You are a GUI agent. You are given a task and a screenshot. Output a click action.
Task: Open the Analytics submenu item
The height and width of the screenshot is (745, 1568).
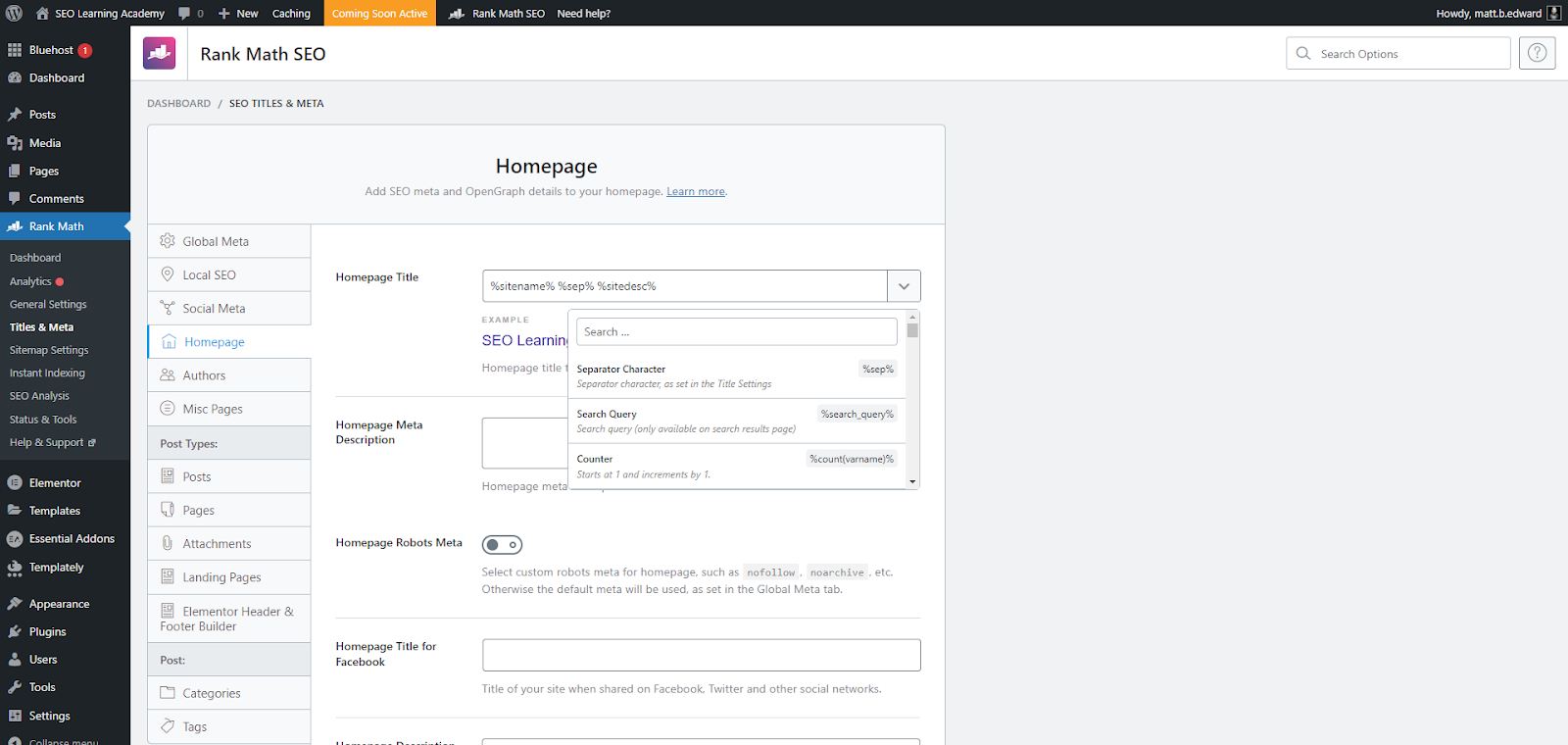click(x=30, y=281)
